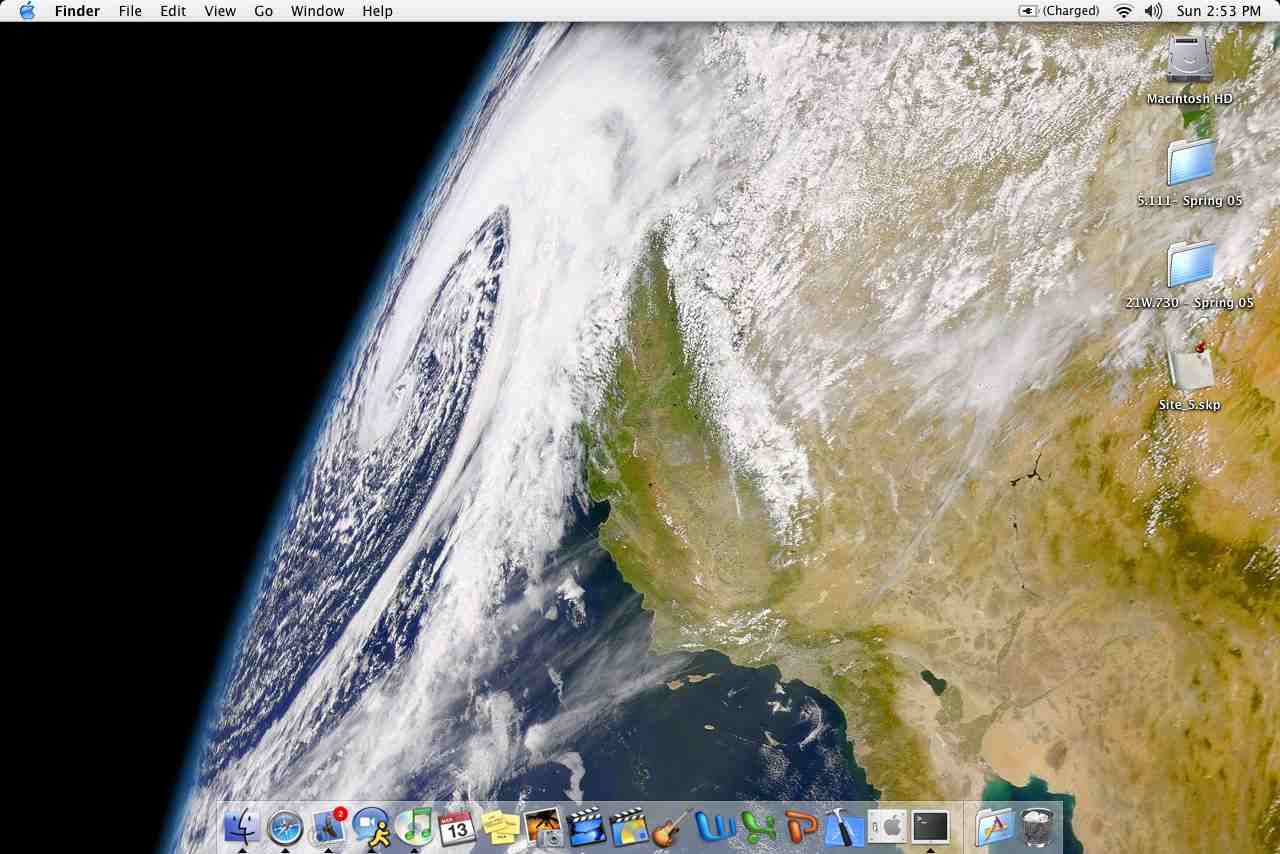Launch Terminal from the Dock
1280x854 pixels.
[x=930, y=827]
